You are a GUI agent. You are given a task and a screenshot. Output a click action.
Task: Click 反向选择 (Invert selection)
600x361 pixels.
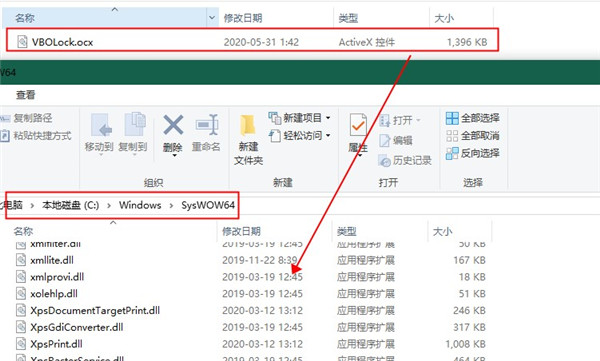(473, 153)
